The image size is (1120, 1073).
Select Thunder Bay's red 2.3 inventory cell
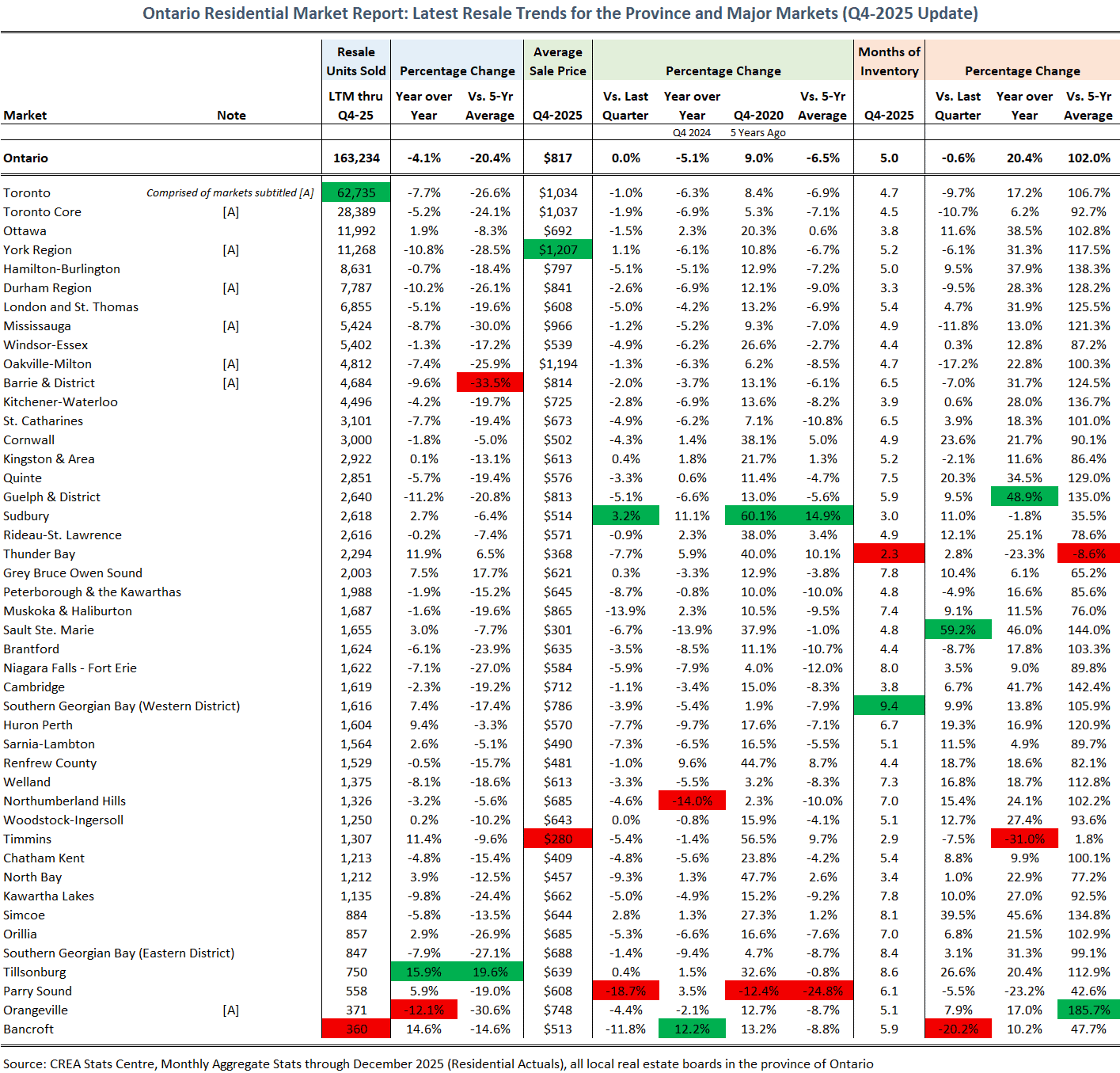[889, 554]
